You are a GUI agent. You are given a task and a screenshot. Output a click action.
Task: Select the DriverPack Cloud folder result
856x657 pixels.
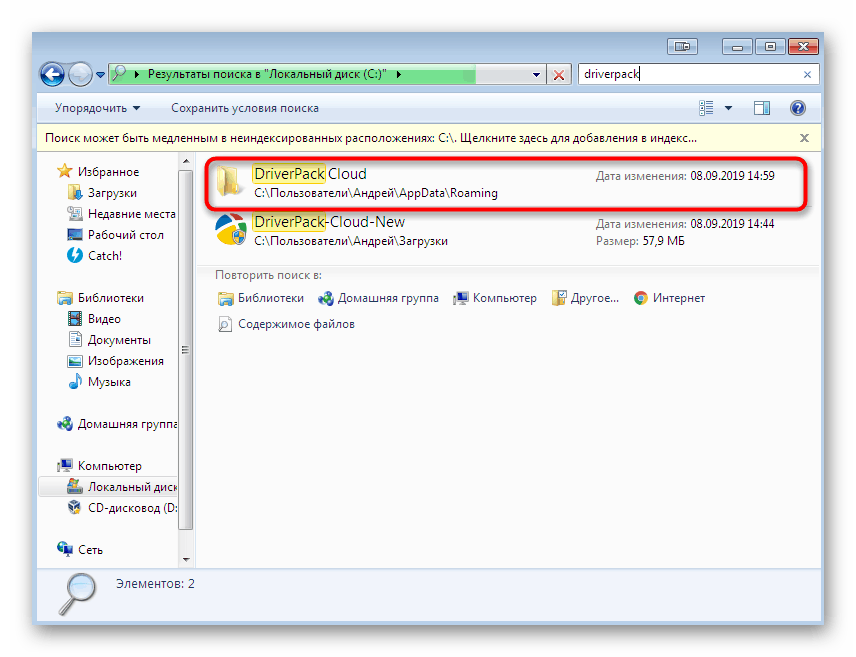coord(506,184)
